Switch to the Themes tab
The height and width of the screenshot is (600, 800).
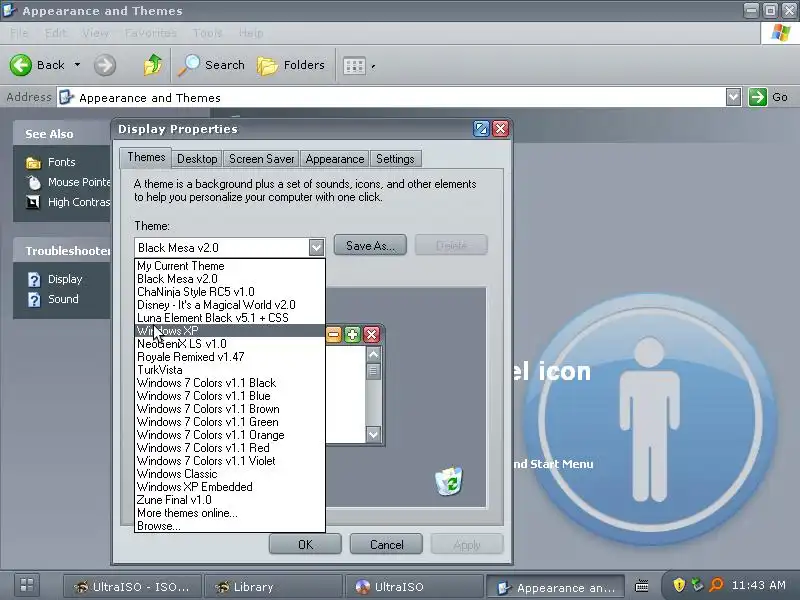click(x=146, y=157)
